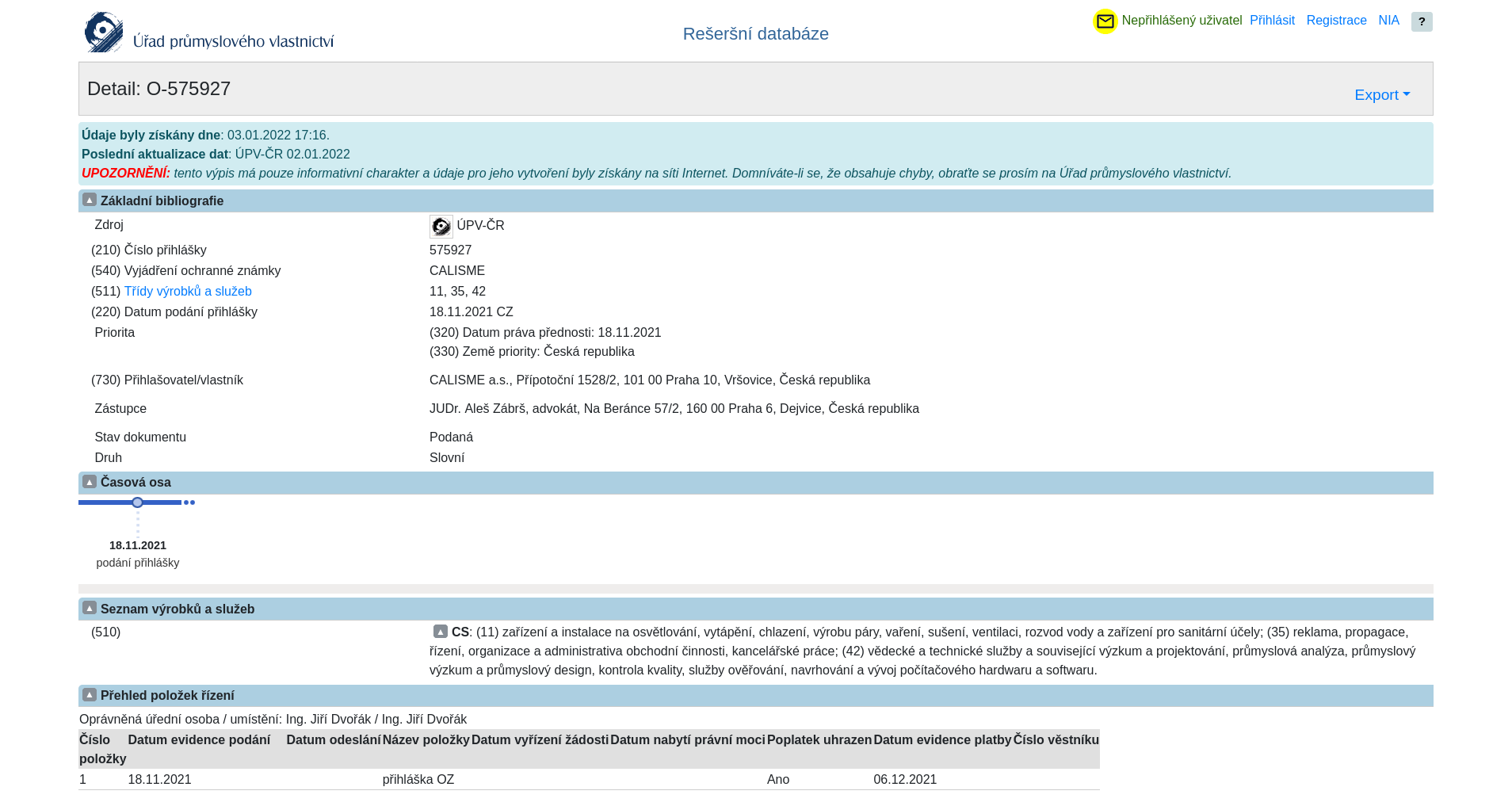Click the JUDr. Aleš Zábrš representative text
Image resolution: width=1512 pixels, height=806 pixels.
(674, 409)
